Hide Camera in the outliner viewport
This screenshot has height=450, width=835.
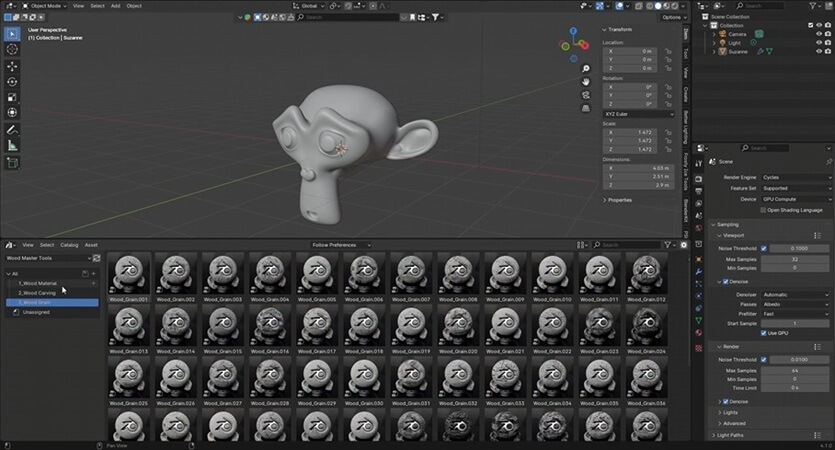click(819, 34)
